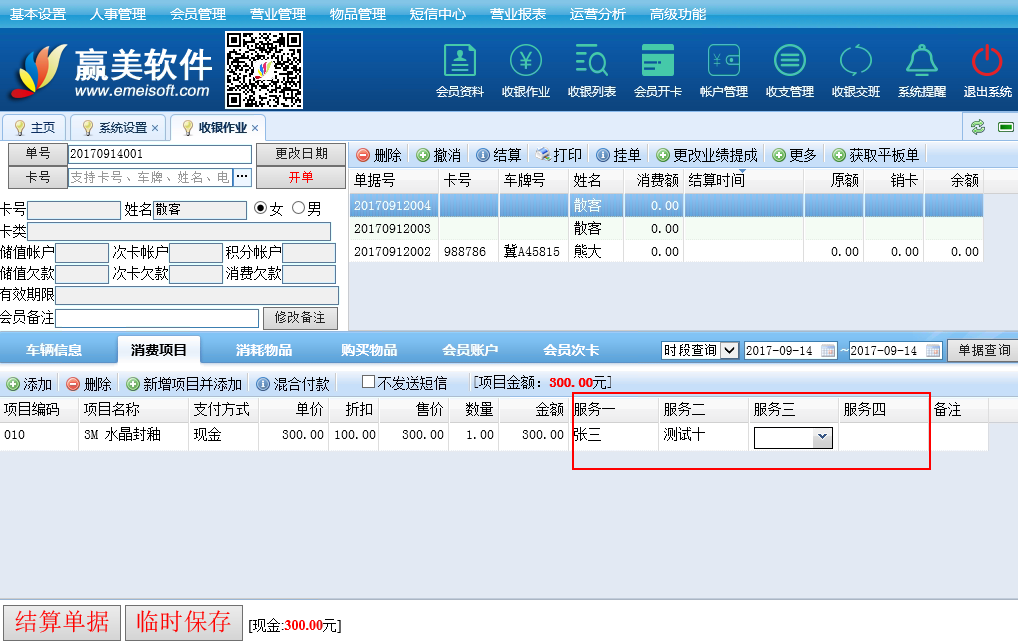Open the 时段查询 dropdown
The height and width of the screenshot is (642, 1018).
click(729, 351)
